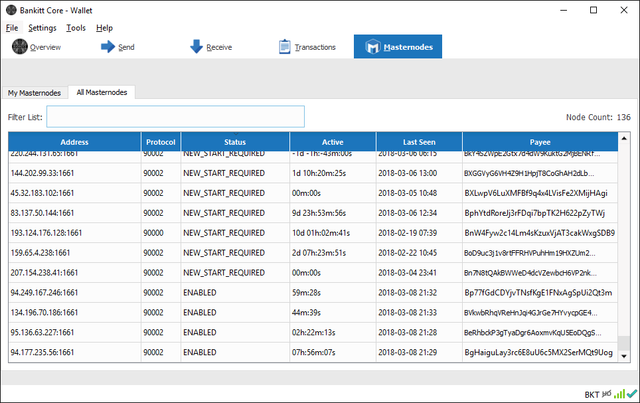Image resolution: width=640 pixels, height=403 pixels.
Task: Sort table by Address column header
Action: 74,142
